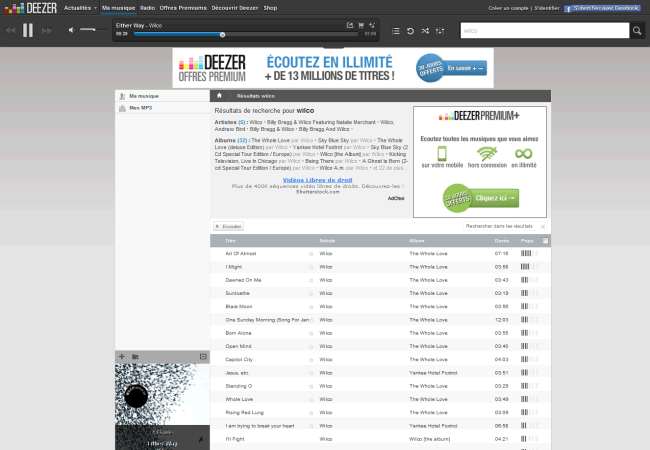Toggle shuffle mode
This screenshot has width=650, height=450.
[425, 31]
